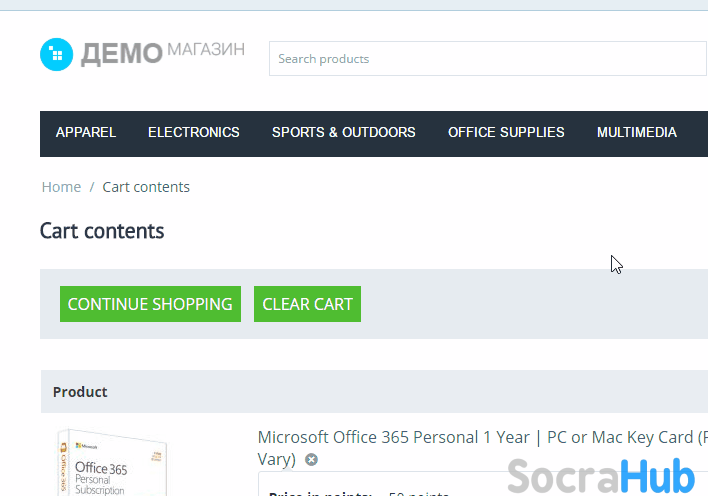Focus the Search products field
708x496 pixels.
point(488,59)
